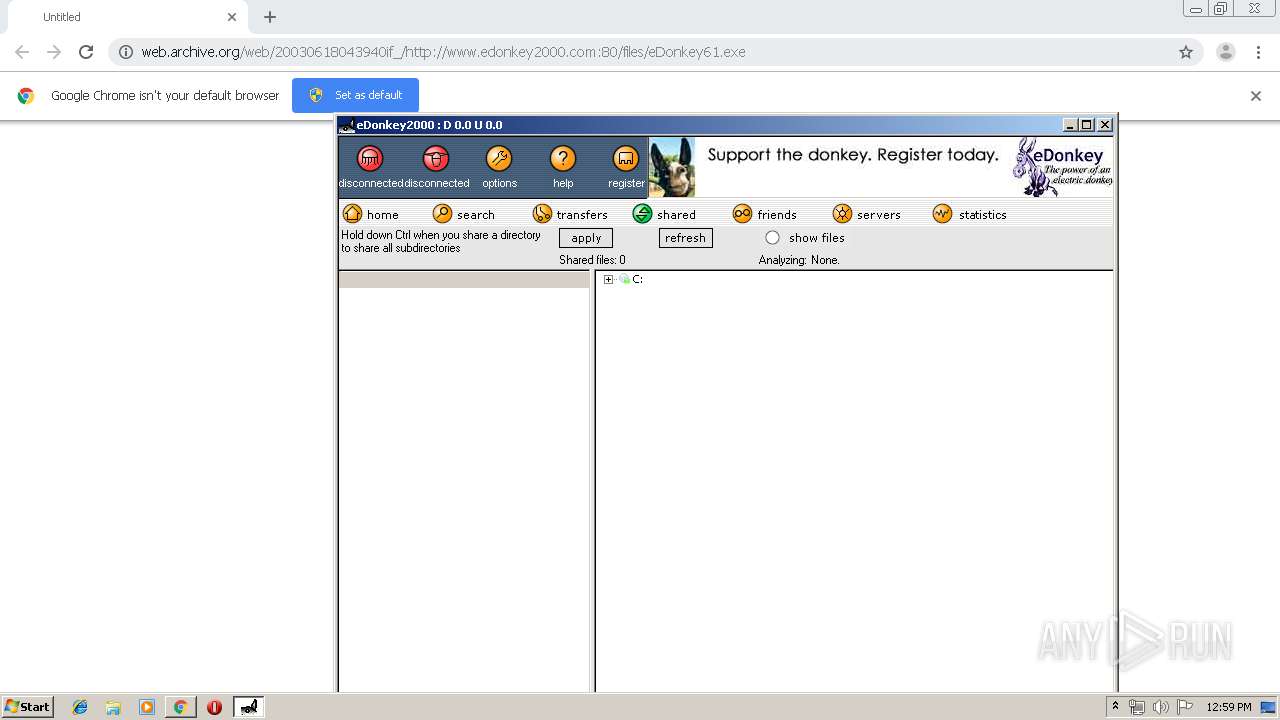
Task: Go to the servers tab
Action: coord(867,214)
